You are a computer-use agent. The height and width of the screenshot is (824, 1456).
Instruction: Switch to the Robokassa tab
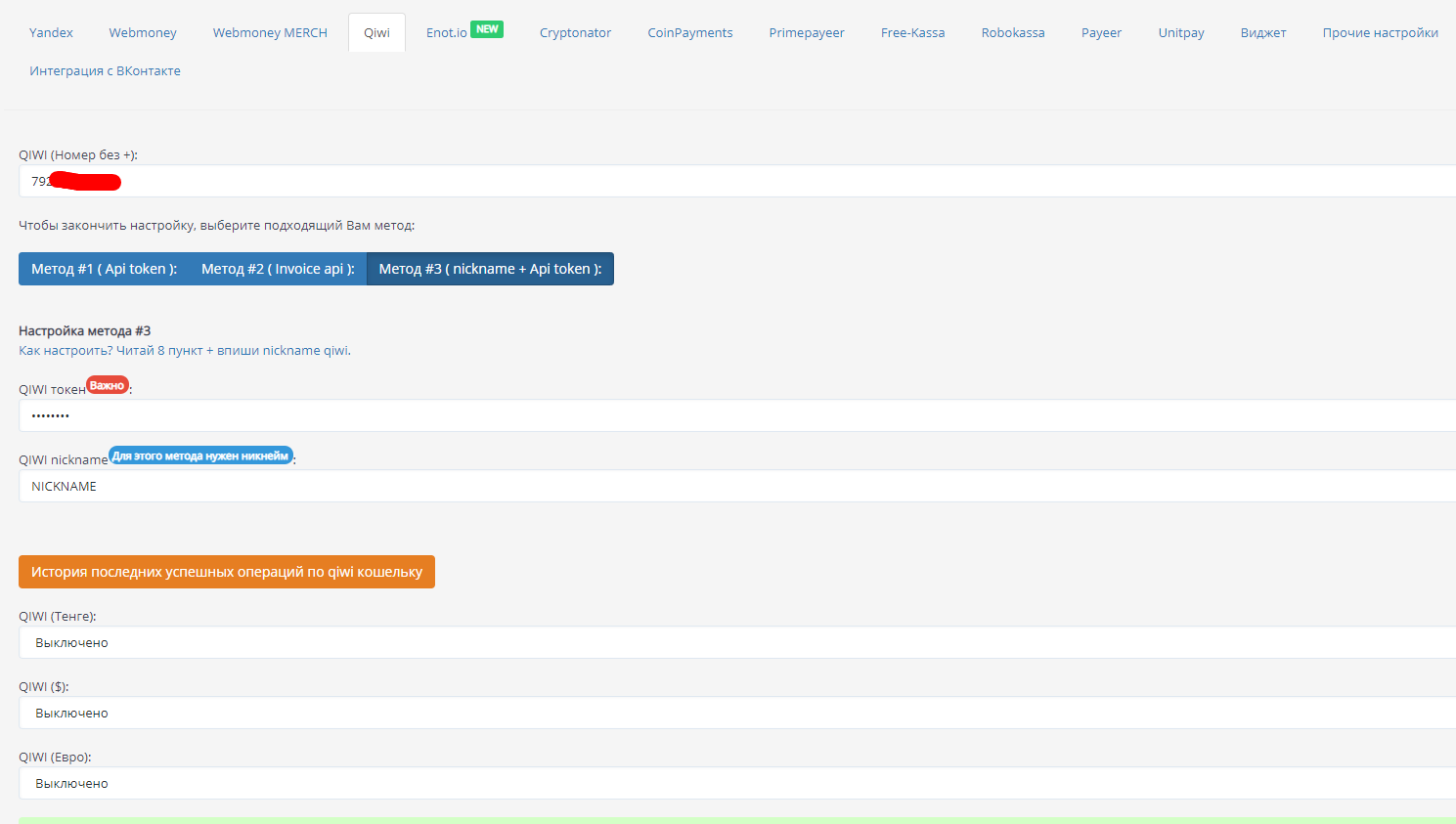pos(1012,32)
